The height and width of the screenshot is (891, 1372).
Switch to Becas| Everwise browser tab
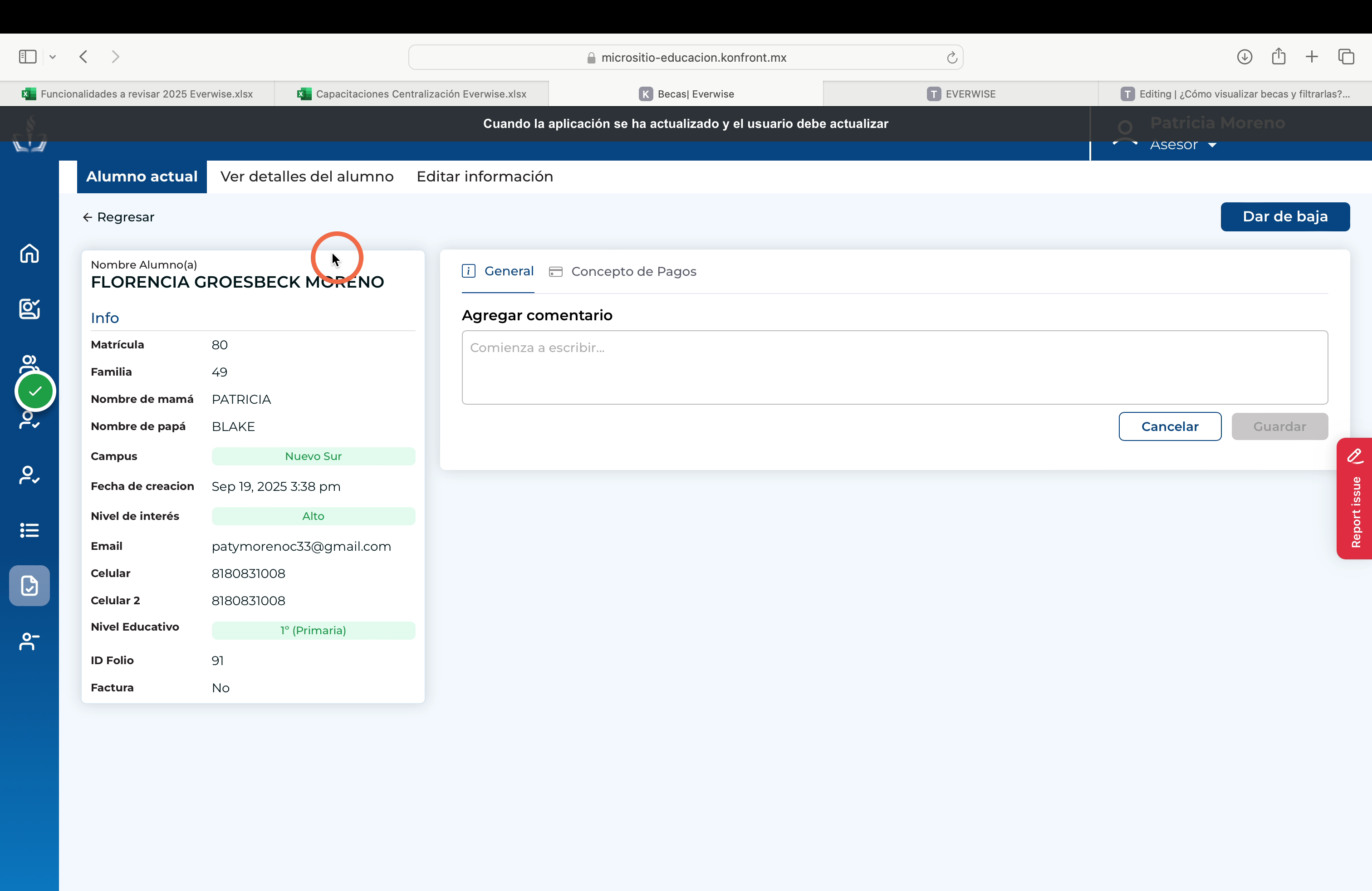click(x=686, y=94)
